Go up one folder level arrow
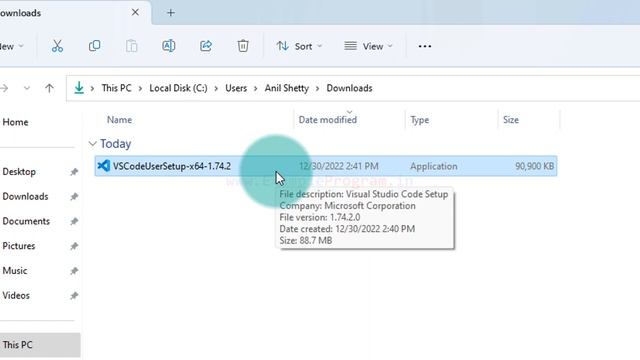 click(49, 88)
